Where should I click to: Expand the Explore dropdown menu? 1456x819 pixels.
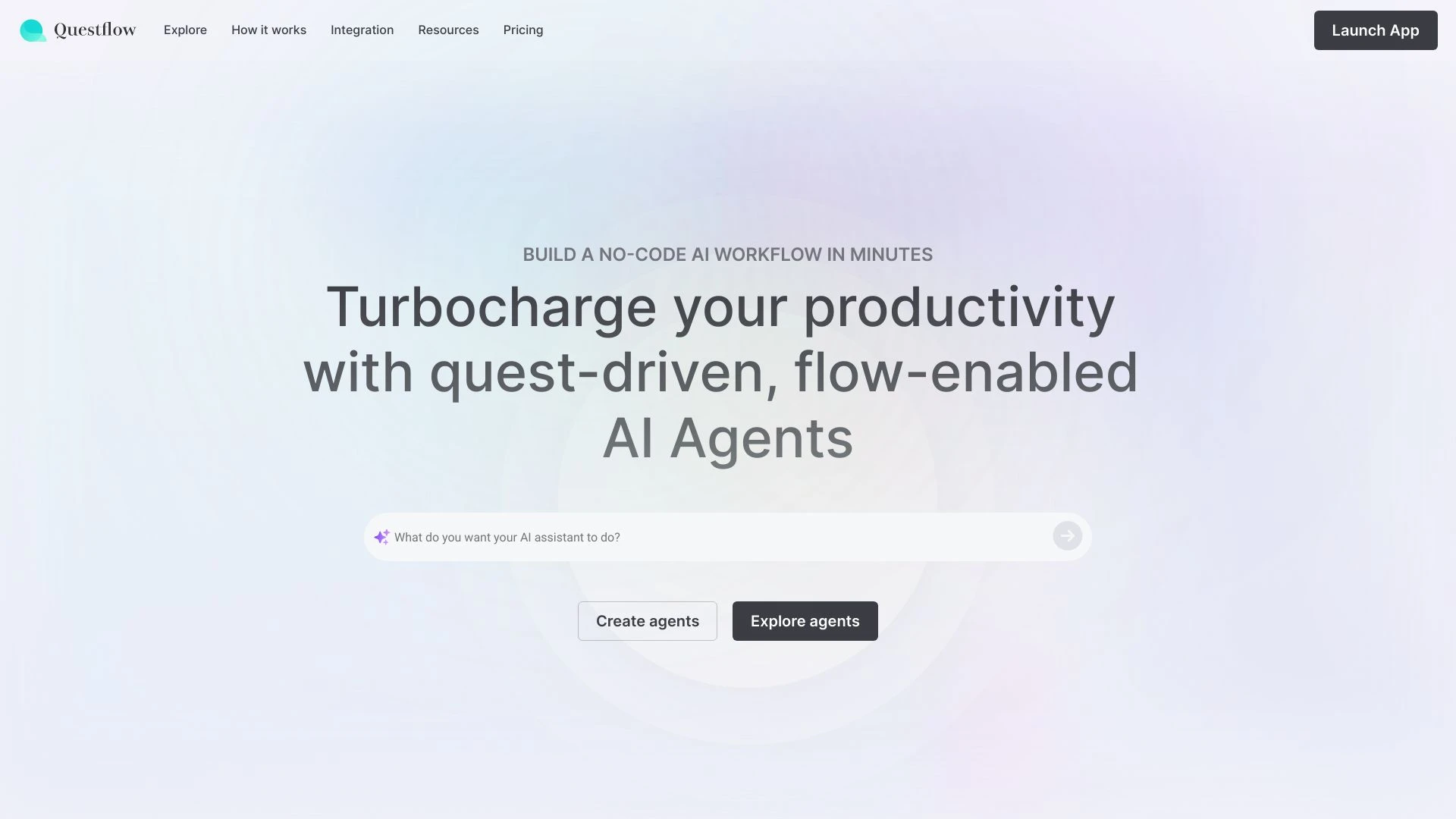point(185,29)
